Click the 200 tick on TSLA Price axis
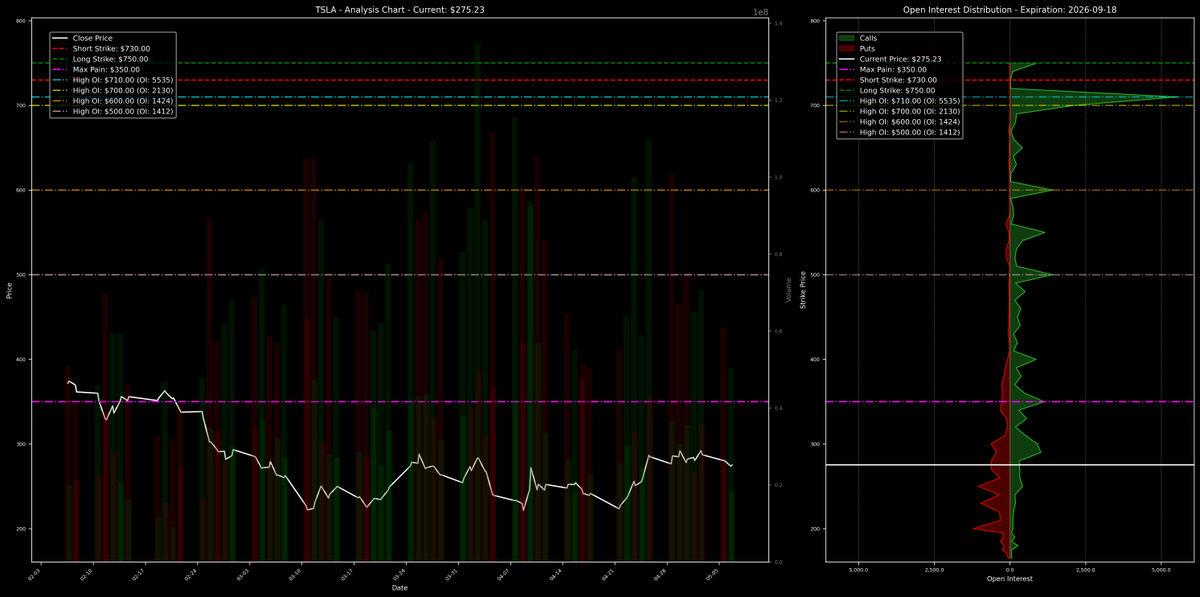The width and height of the screenshot is (1200, 597). [x=22, y=528]
